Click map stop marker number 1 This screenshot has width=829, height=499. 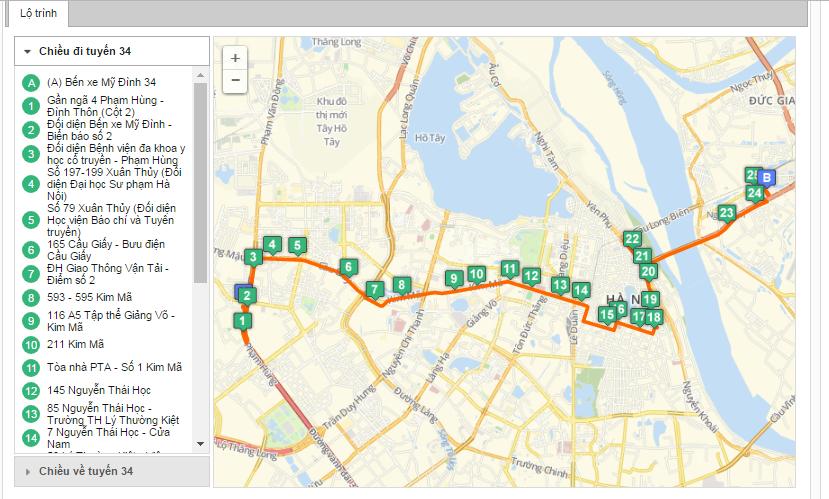[241, 320]
